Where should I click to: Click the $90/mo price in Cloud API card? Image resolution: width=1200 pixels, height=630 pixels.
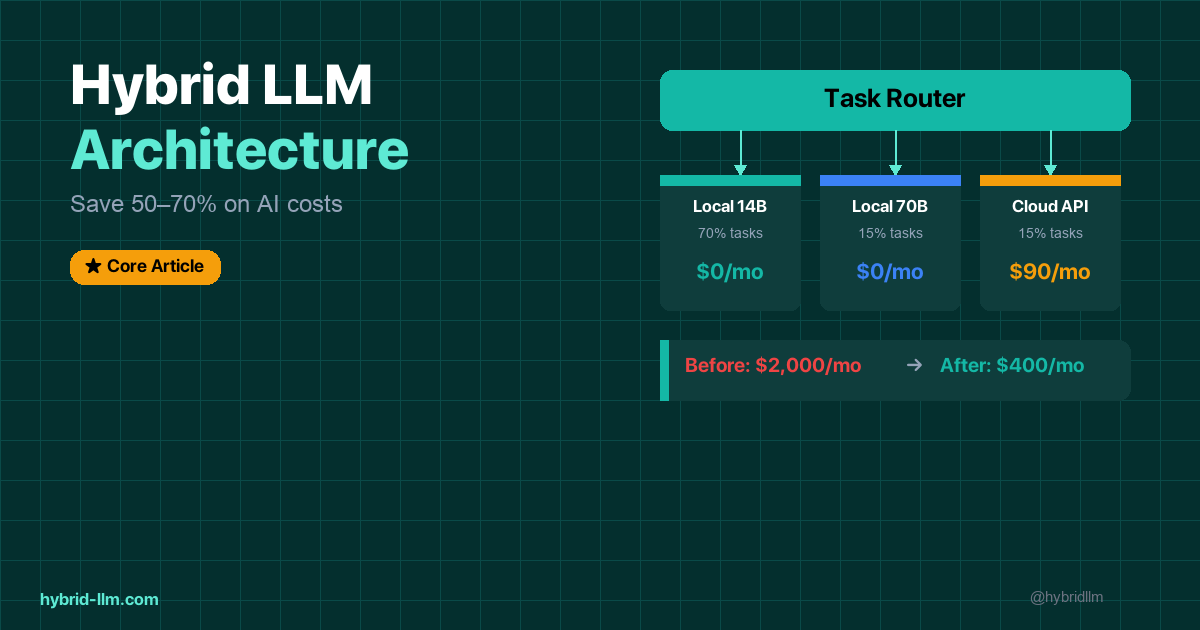click(x=1050, y=272)
